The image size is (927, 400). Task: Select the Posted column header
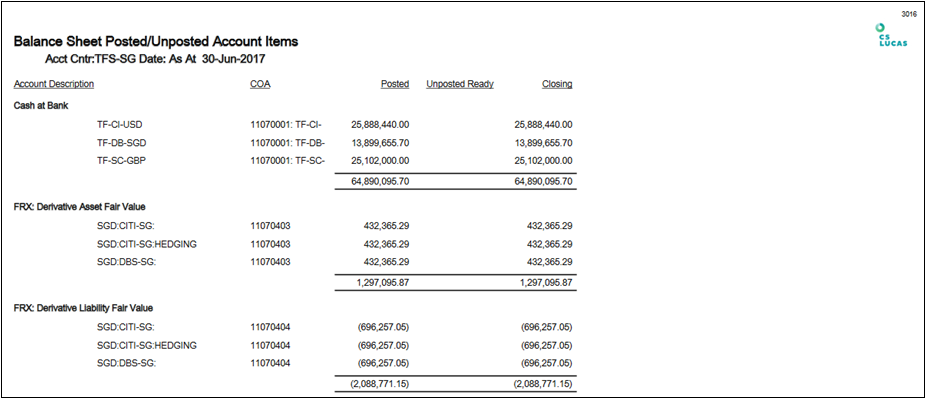coord(395,84)
